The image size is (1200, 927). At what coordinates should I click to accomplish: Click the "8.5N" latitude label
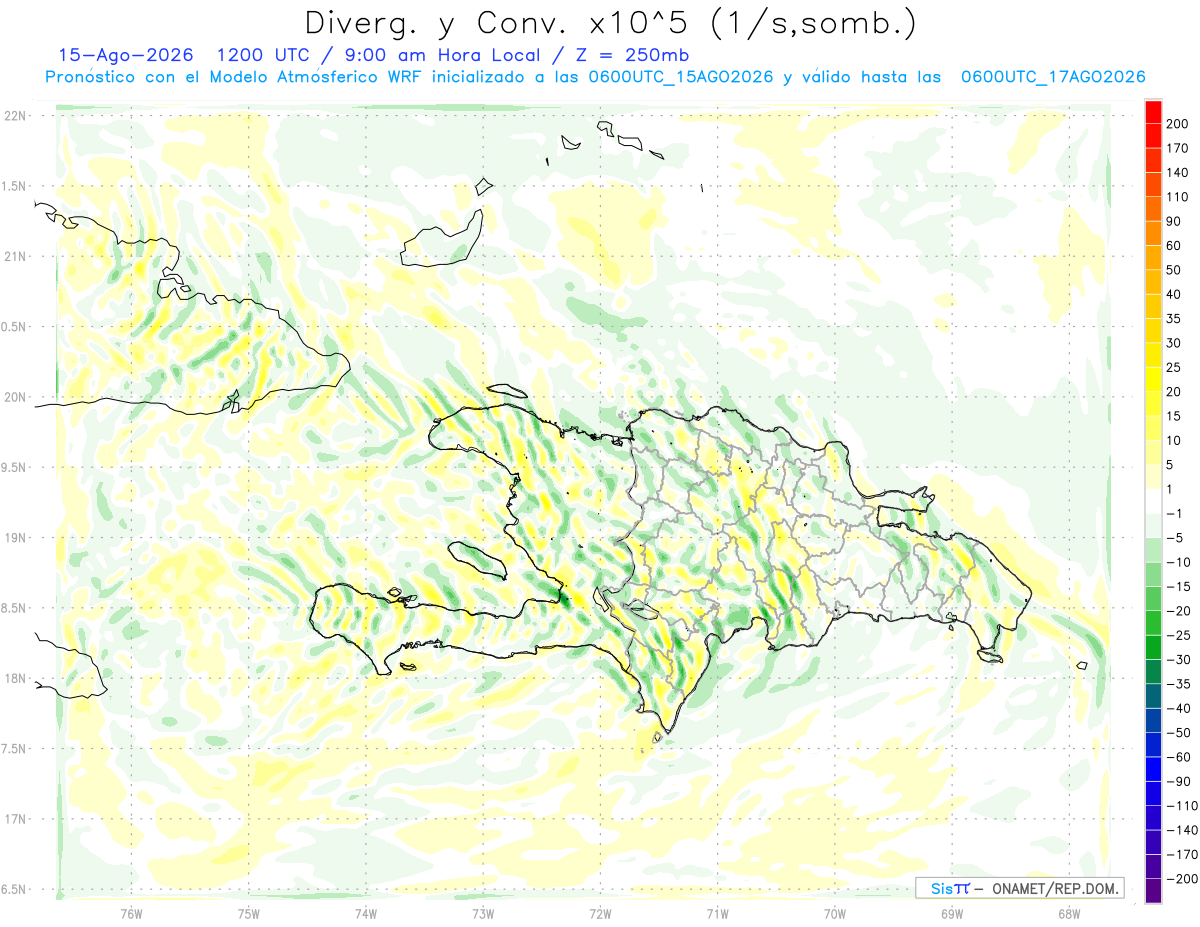coord(14,608)
